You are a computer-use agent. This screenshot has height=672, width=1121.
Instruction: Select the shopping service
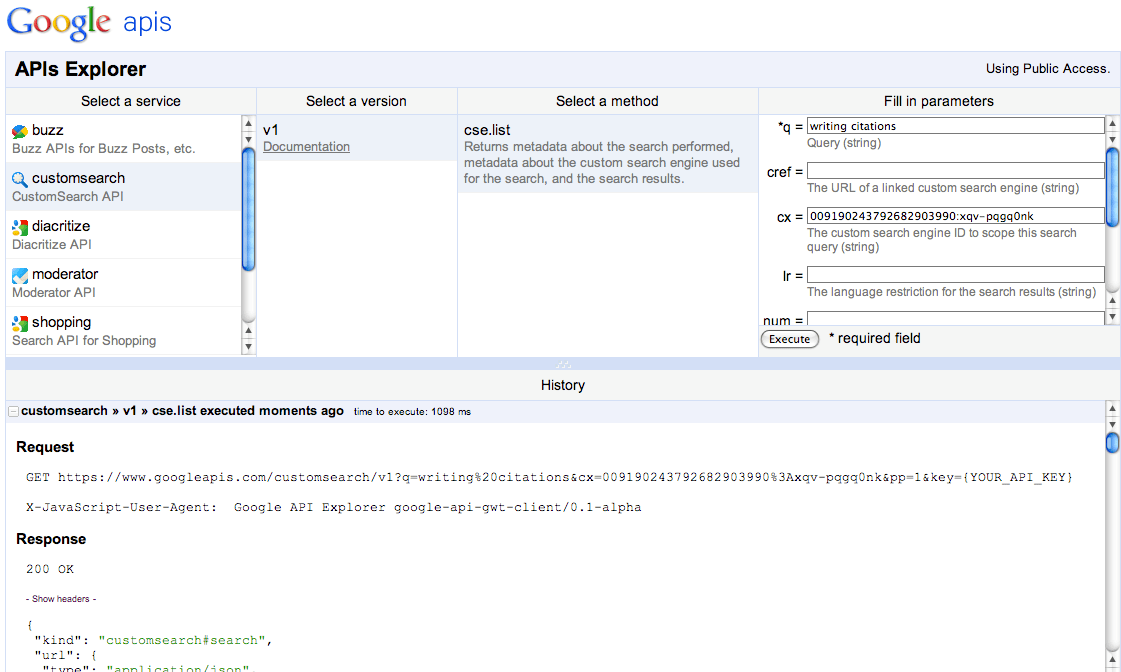coord(124,330)
